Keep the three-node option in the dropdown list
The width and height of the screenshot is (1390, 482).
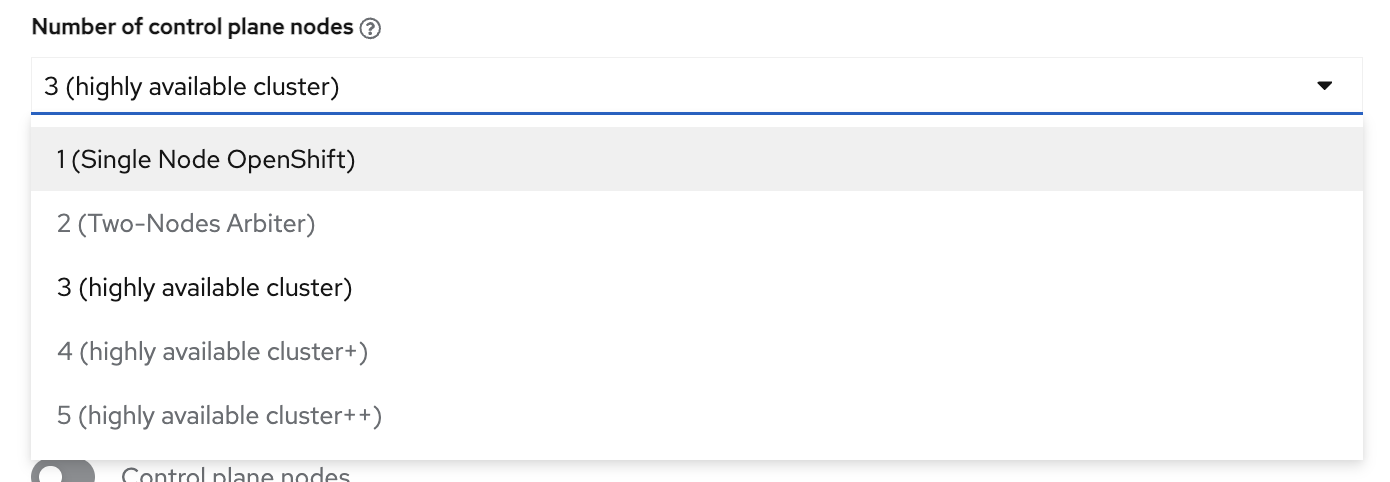coord(205,287)
